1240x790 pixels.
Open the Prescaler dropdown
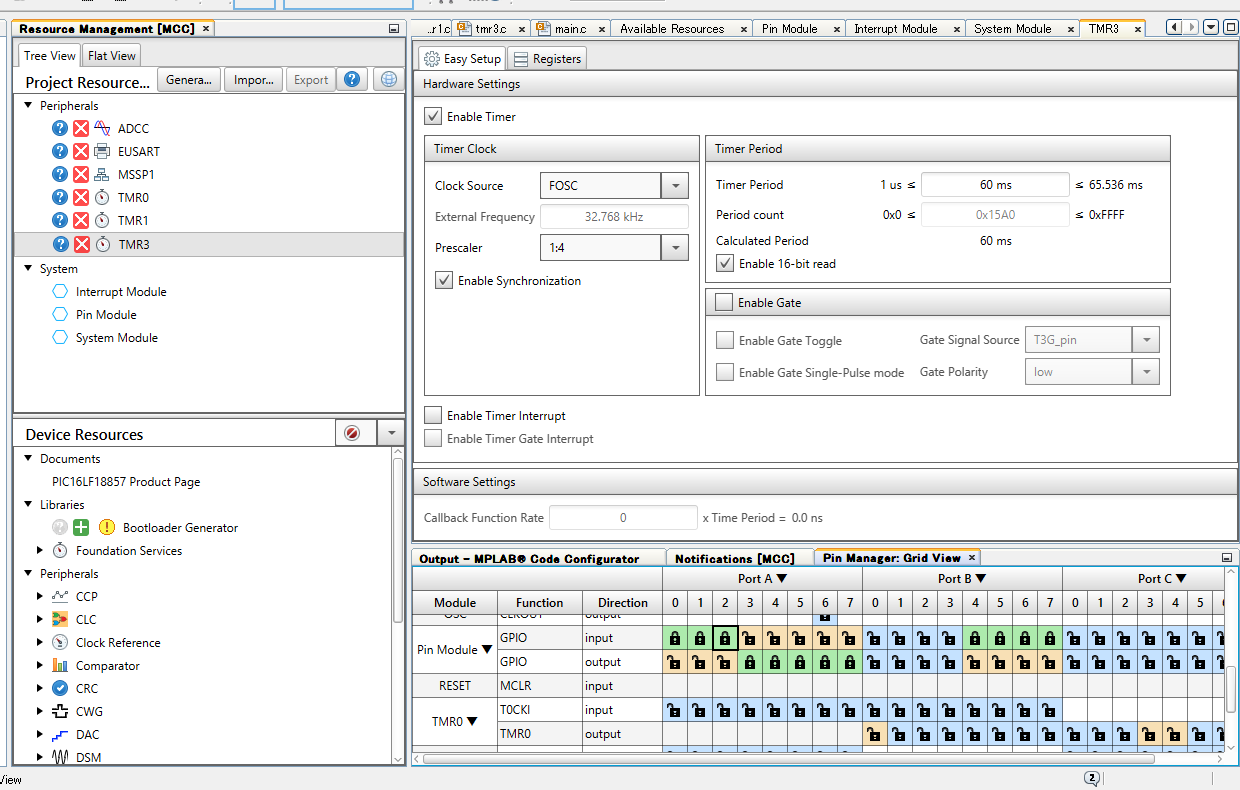click(x=674, y=248)
